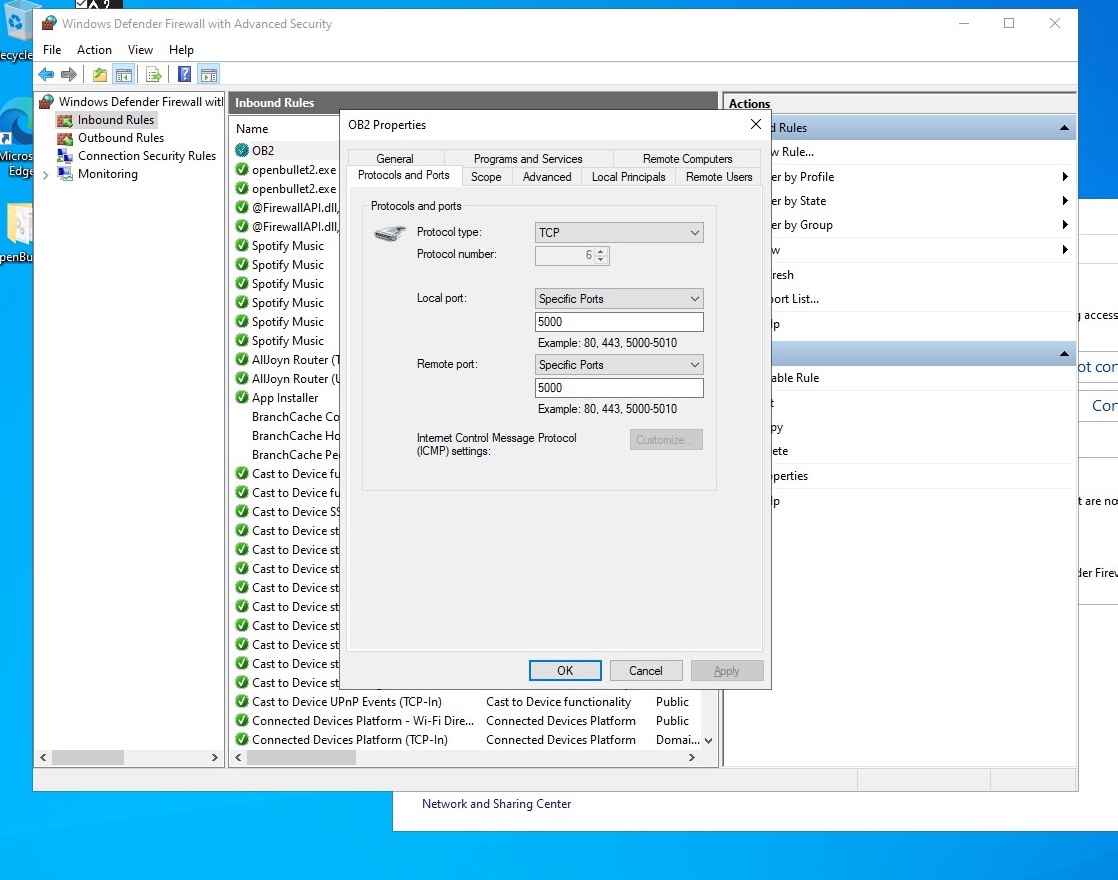1118x880 pixels.
Task: Switch to the Remote Computers tab
Action: point(687,158)
